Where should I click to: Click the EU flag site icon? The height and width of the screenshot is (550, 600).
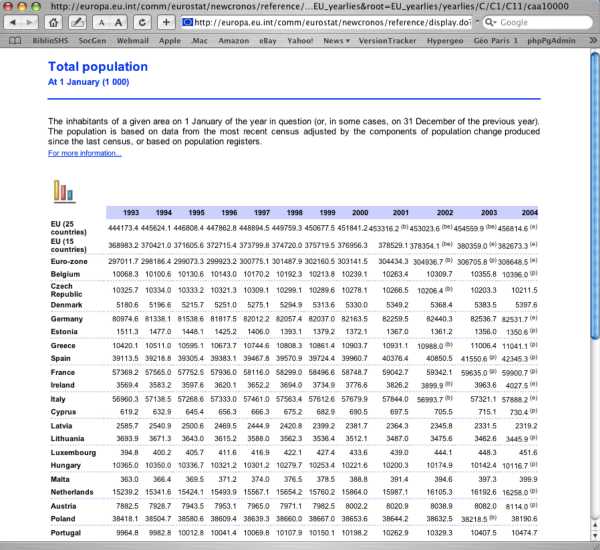(x=188, y=23)
